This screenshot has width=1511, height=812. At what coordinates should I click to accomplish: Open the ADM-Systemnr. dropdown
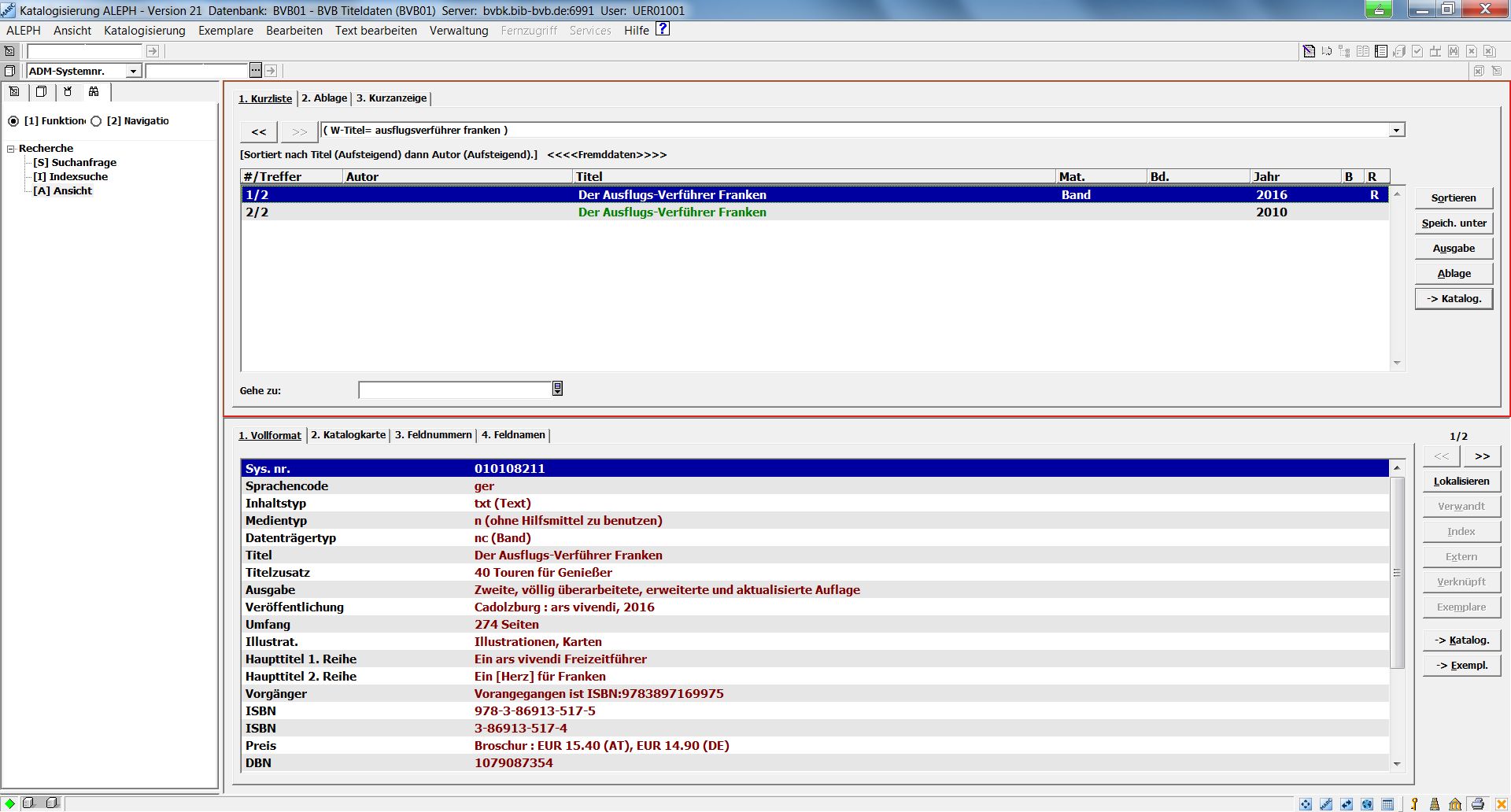tap(133, 72)
